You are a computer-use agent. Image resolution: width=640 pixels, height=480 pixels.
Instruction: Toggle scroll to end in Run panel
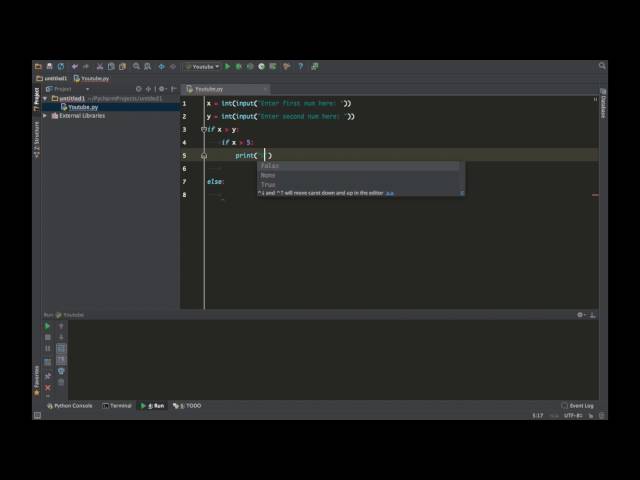[61, 360]
